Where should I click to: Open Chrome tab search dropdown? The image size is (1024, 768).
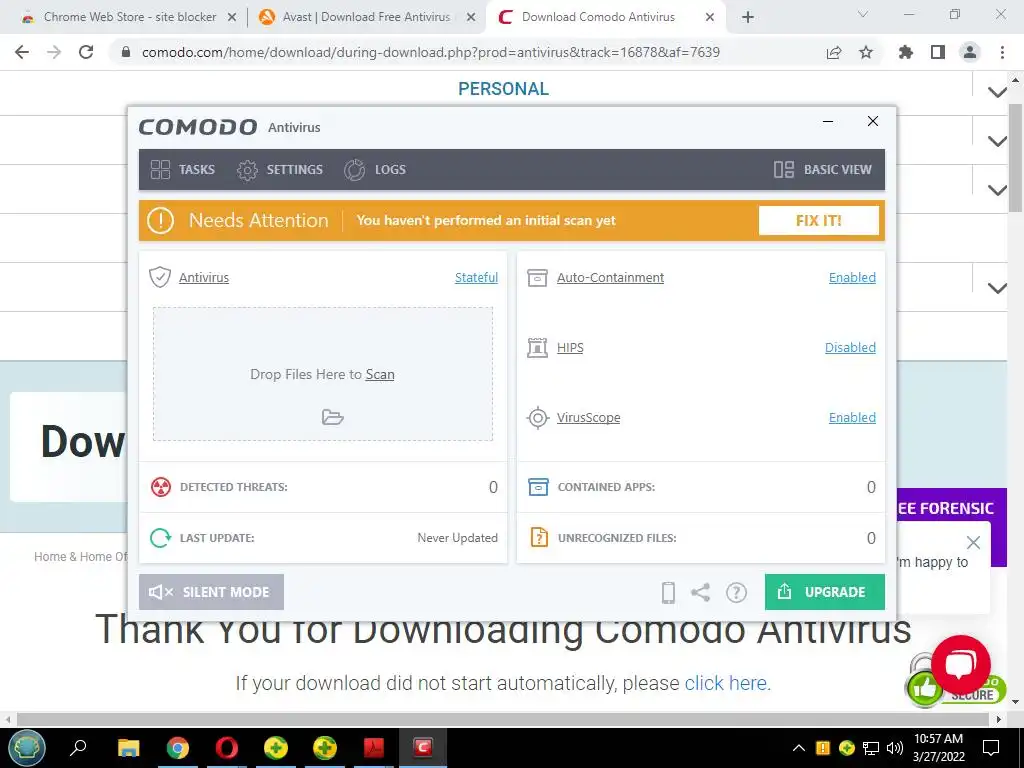click(863, 15)
